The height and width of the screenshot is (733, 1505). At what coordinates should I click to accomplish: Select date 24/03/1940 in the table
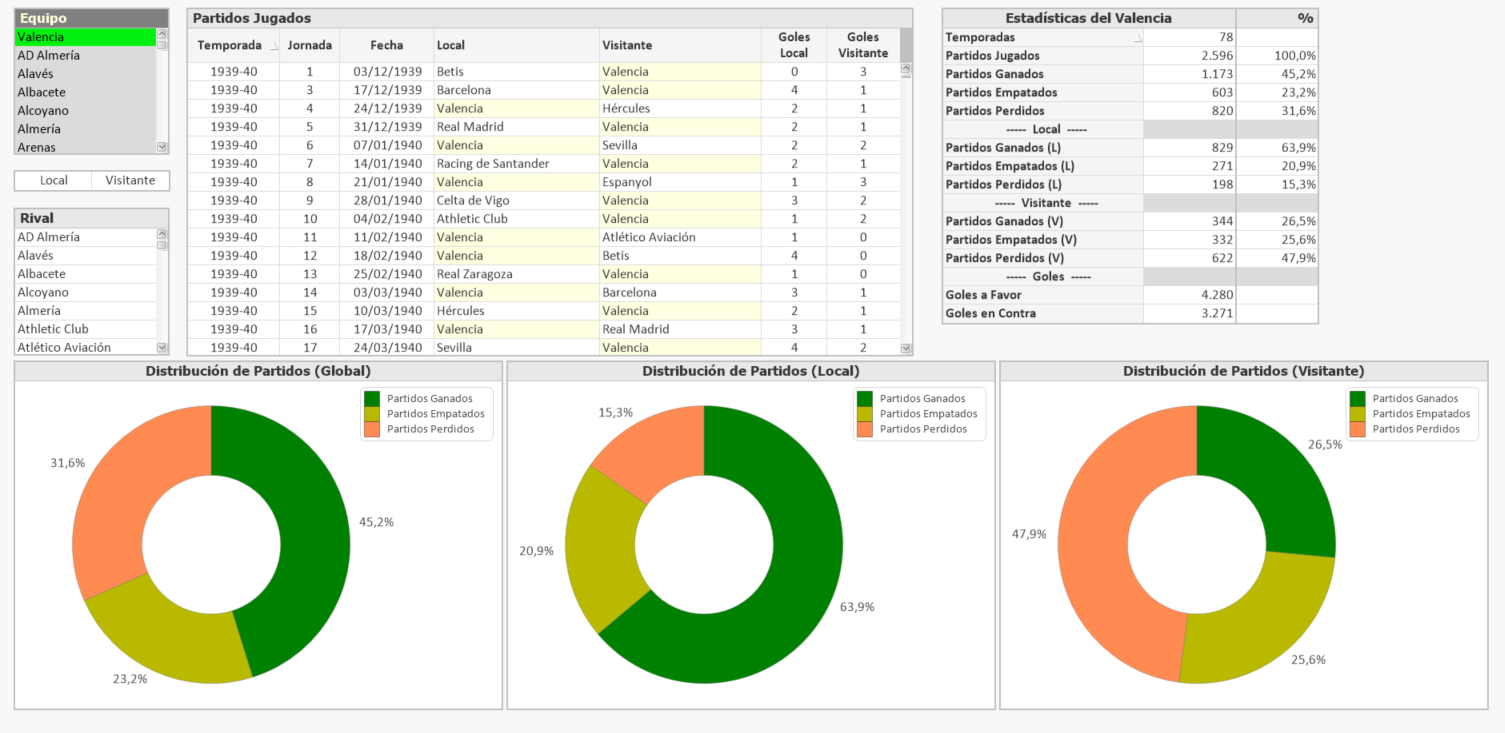tap(387, 348)
